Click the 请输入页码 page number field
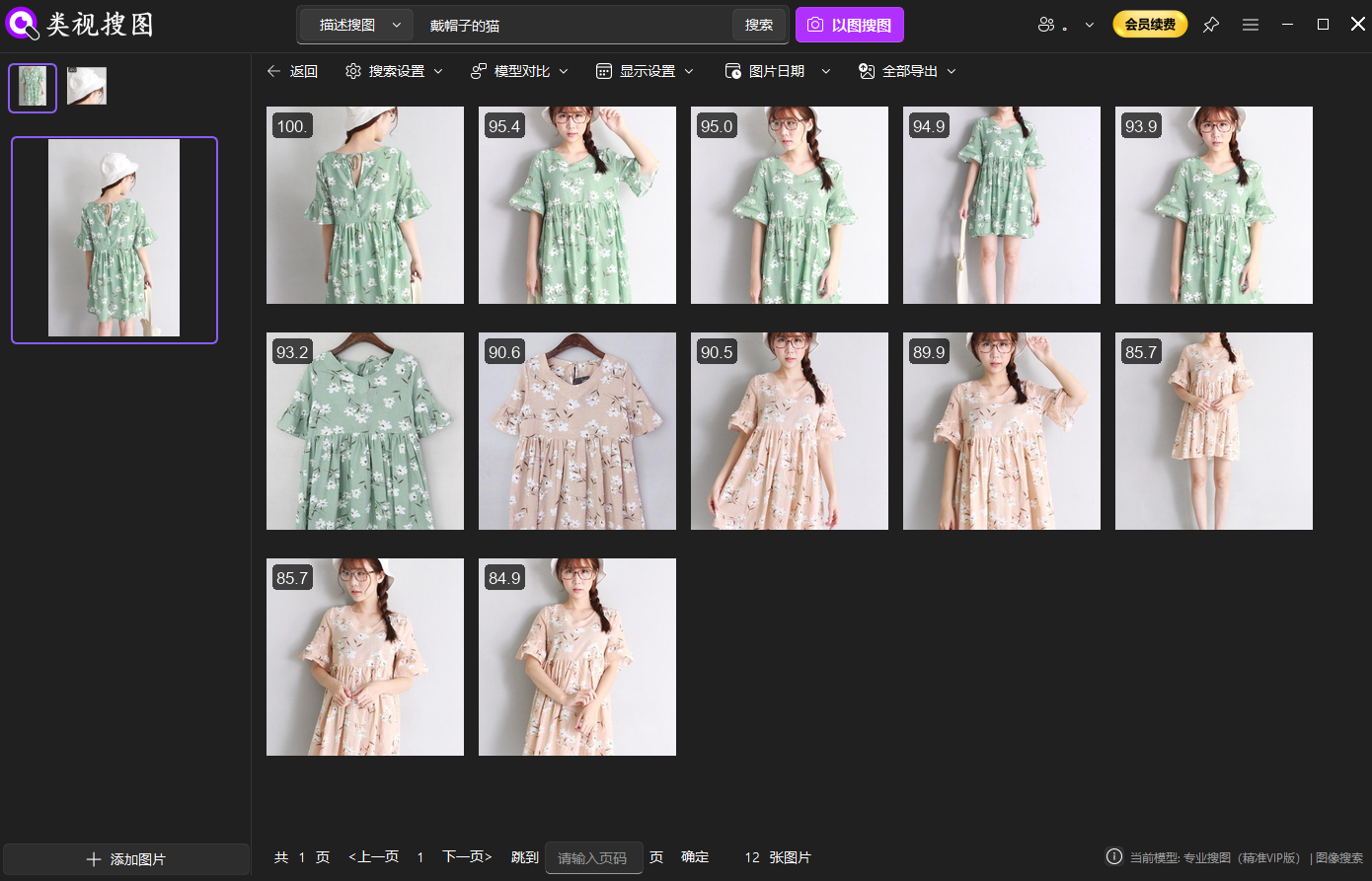The image size is (1372, 881). [x=593, y=857]
